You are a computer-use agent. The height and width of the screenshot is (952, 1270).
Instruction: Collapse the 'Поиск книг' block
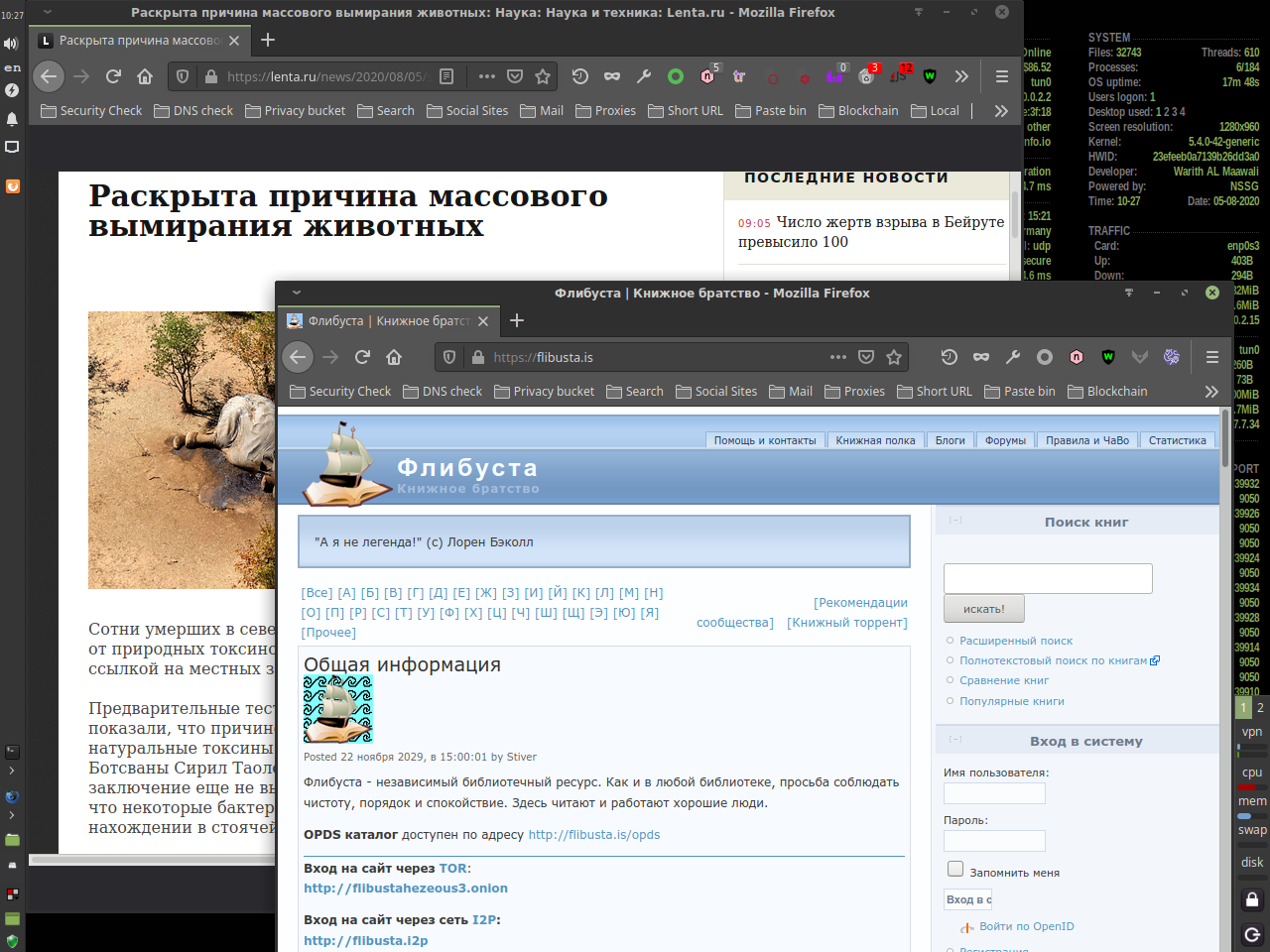coord(955,520)
